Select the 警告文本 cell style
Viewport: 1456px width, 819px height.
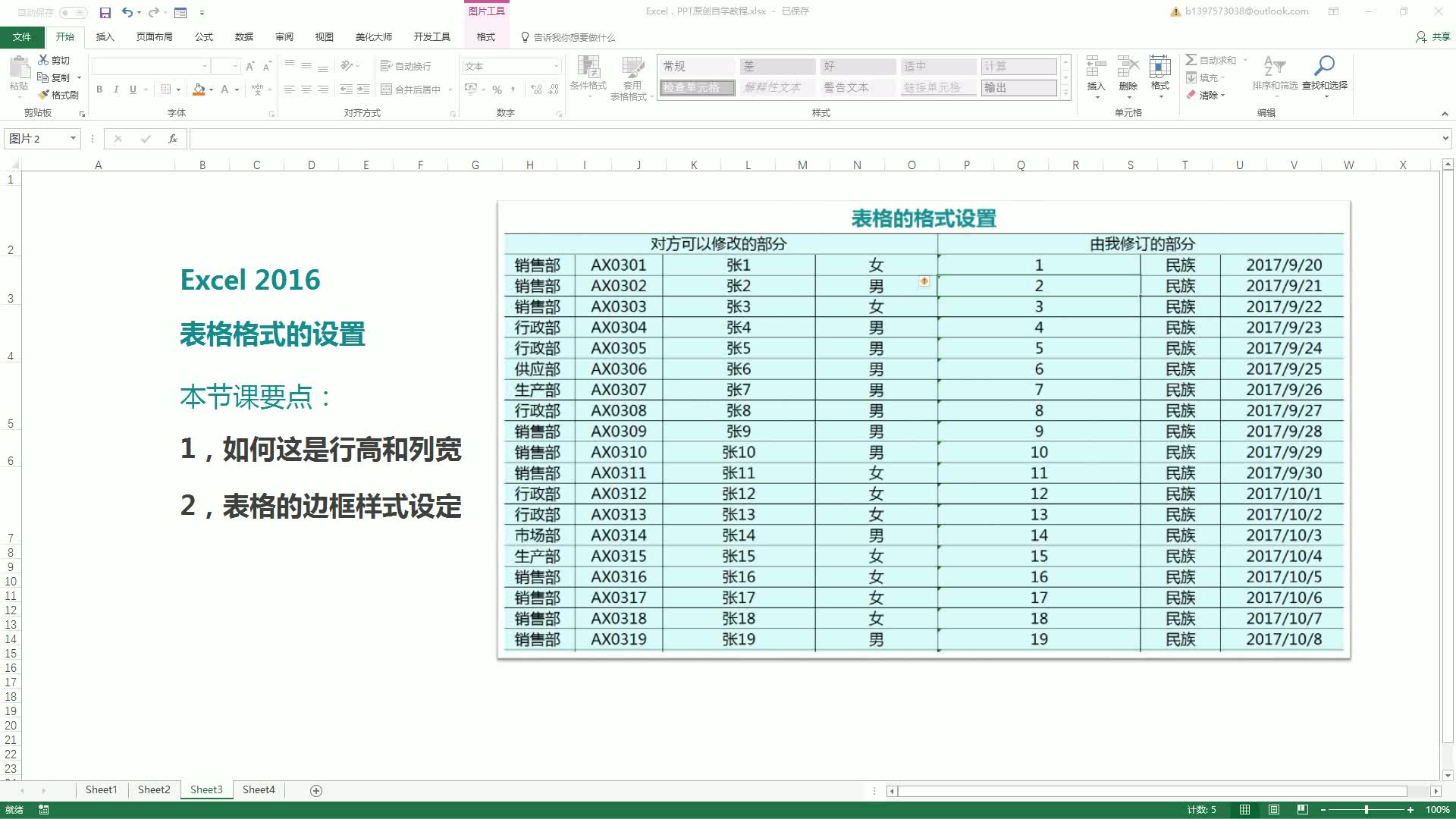tap(858, 87)
